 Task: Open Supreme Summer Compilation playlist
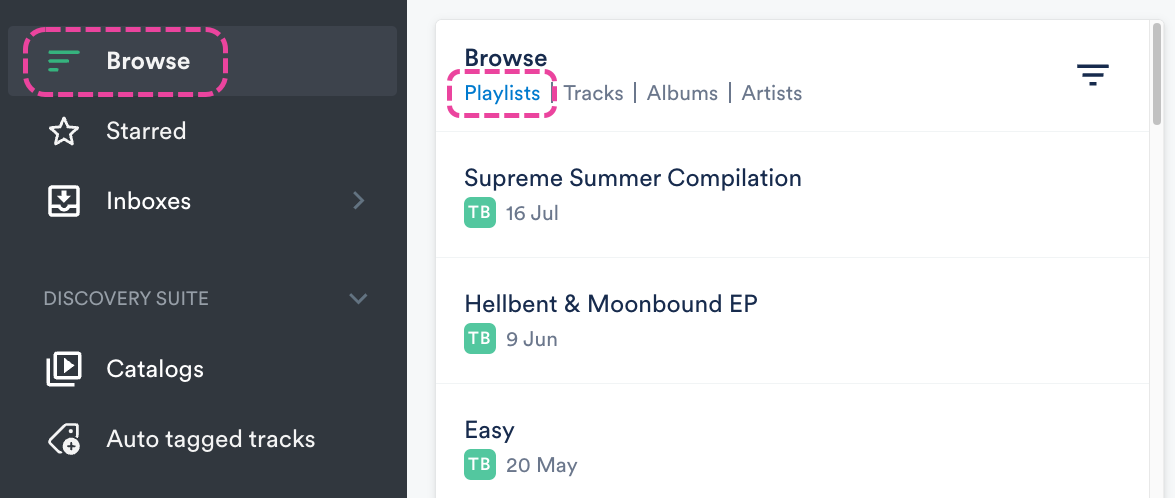pos(632,178)
